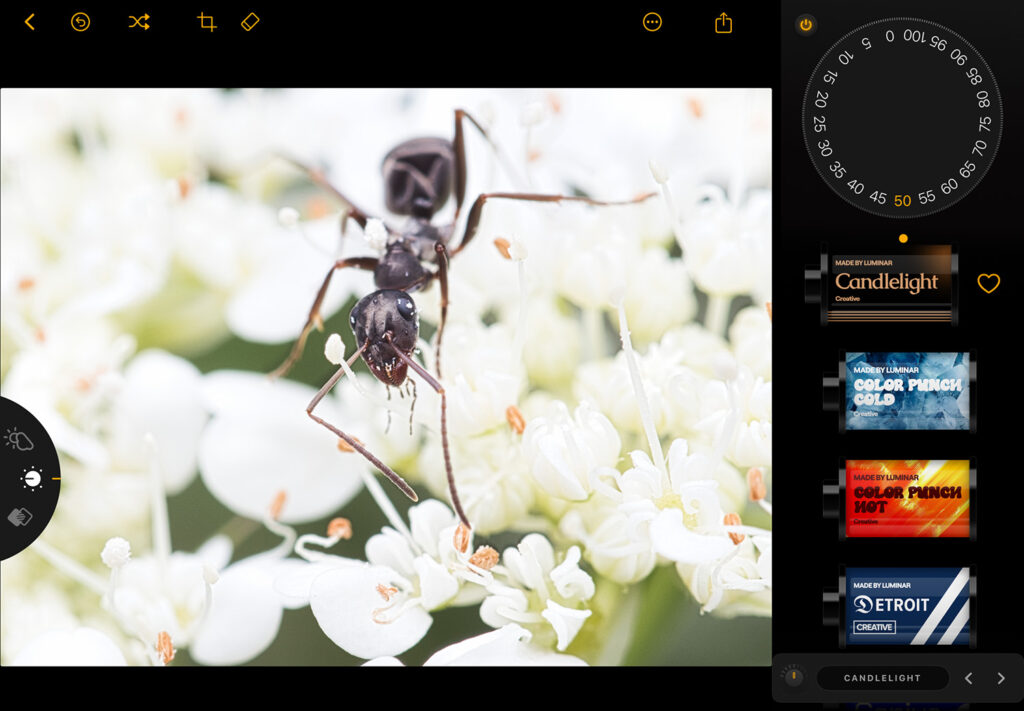Go back using the back chevron
Image resolution: width=1024 pixels, height=711 pixels.
coord(29,22)
